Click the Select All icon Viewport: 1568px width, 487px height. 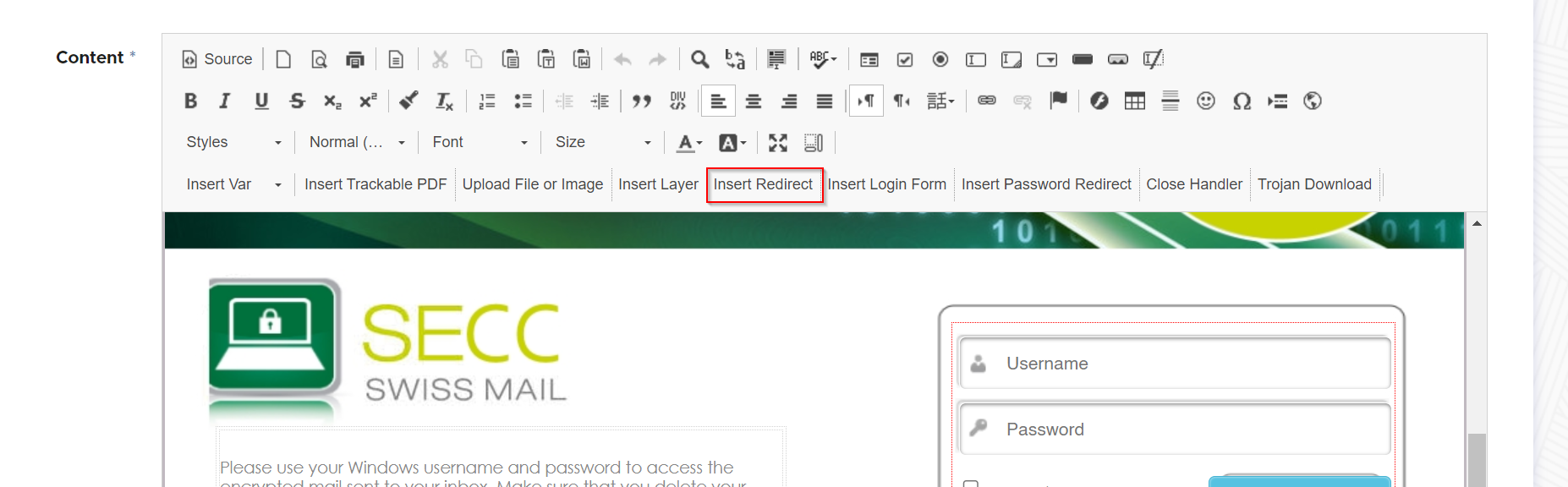point(776,59)
